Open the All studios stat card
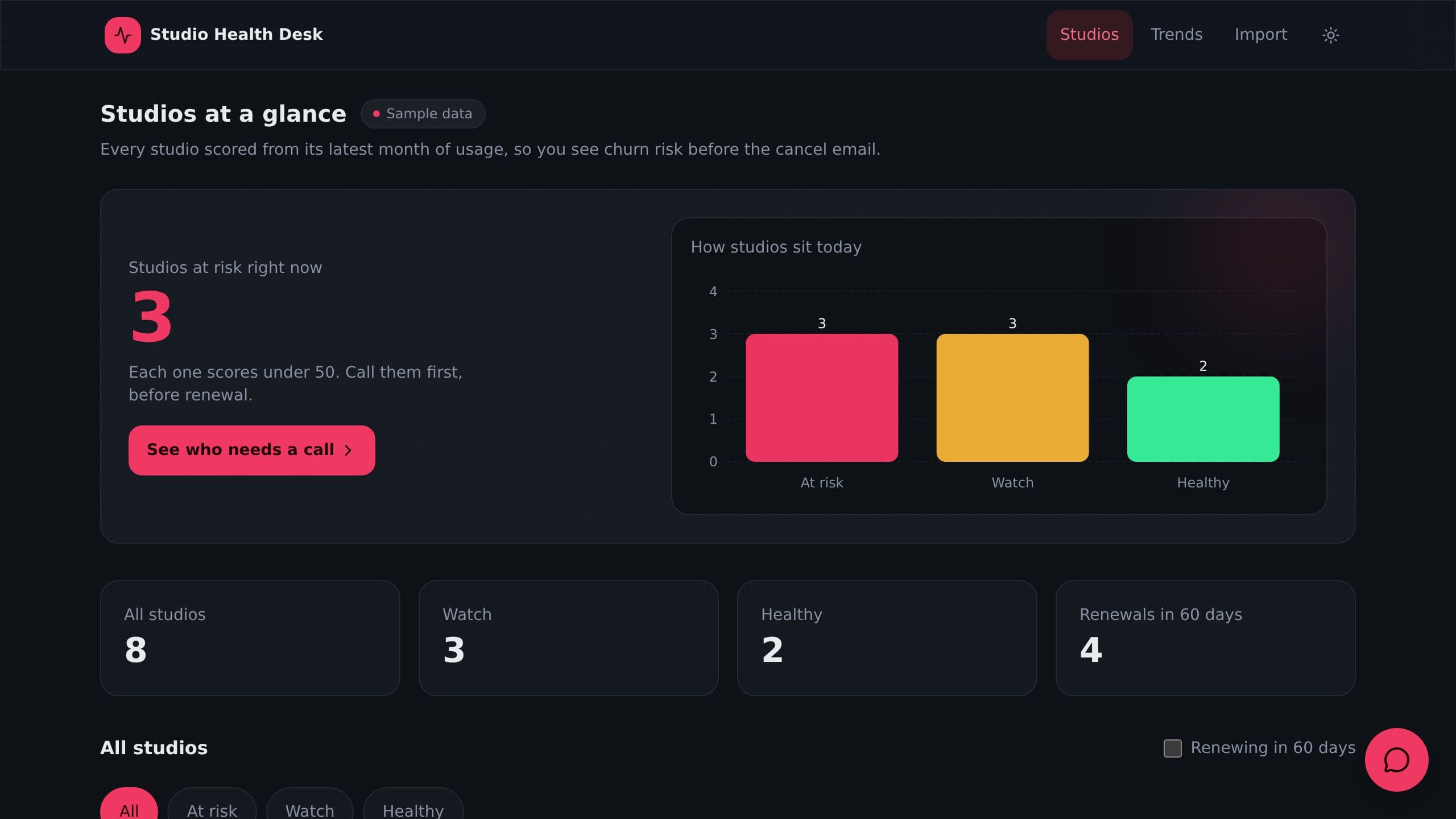Screen dimensions: 1456x819 click(250, 638)
